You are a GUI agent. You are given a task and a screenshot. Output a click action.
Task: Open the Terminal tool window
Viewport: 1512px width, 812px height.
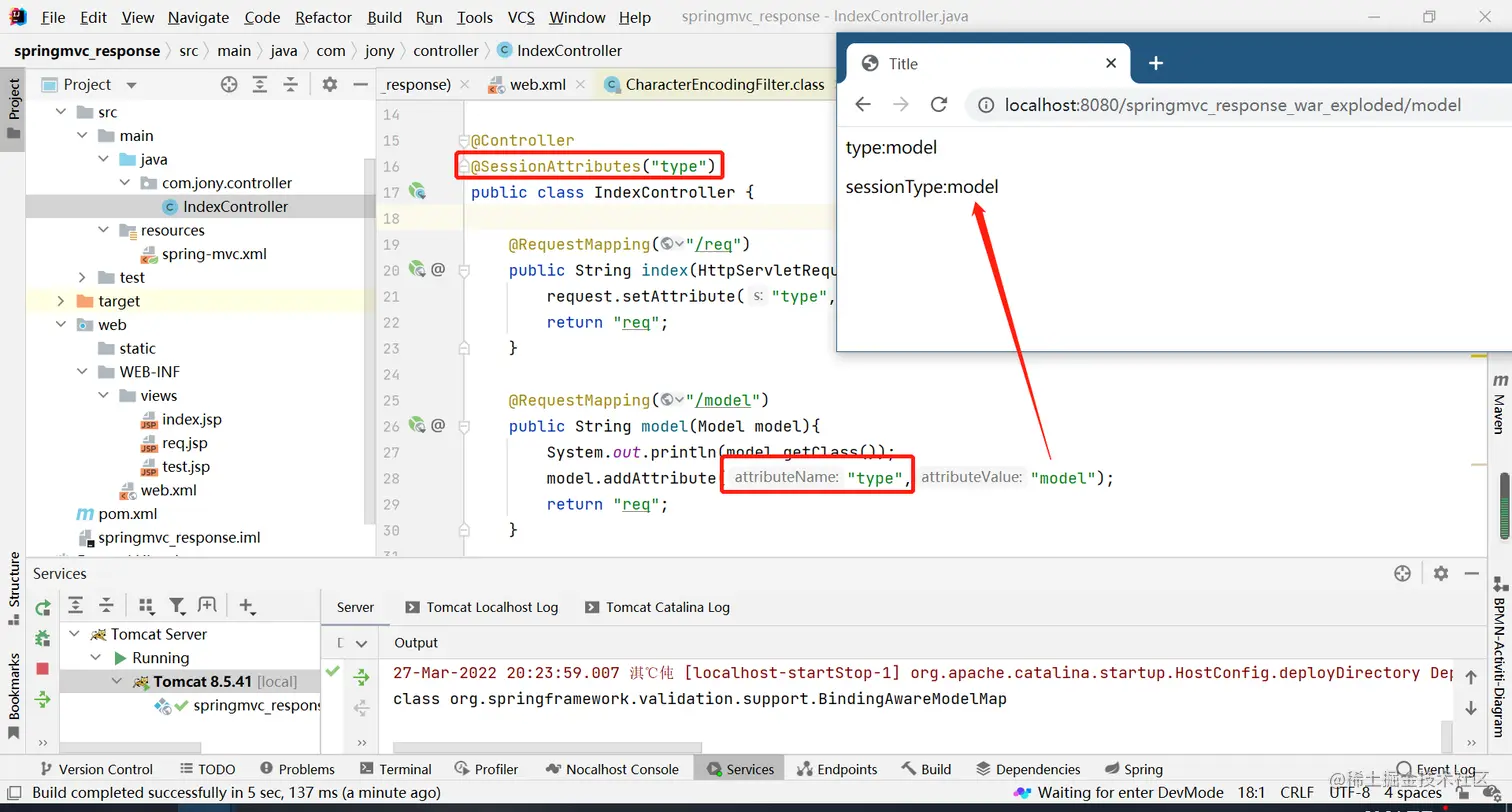click(x=395, y=769)
